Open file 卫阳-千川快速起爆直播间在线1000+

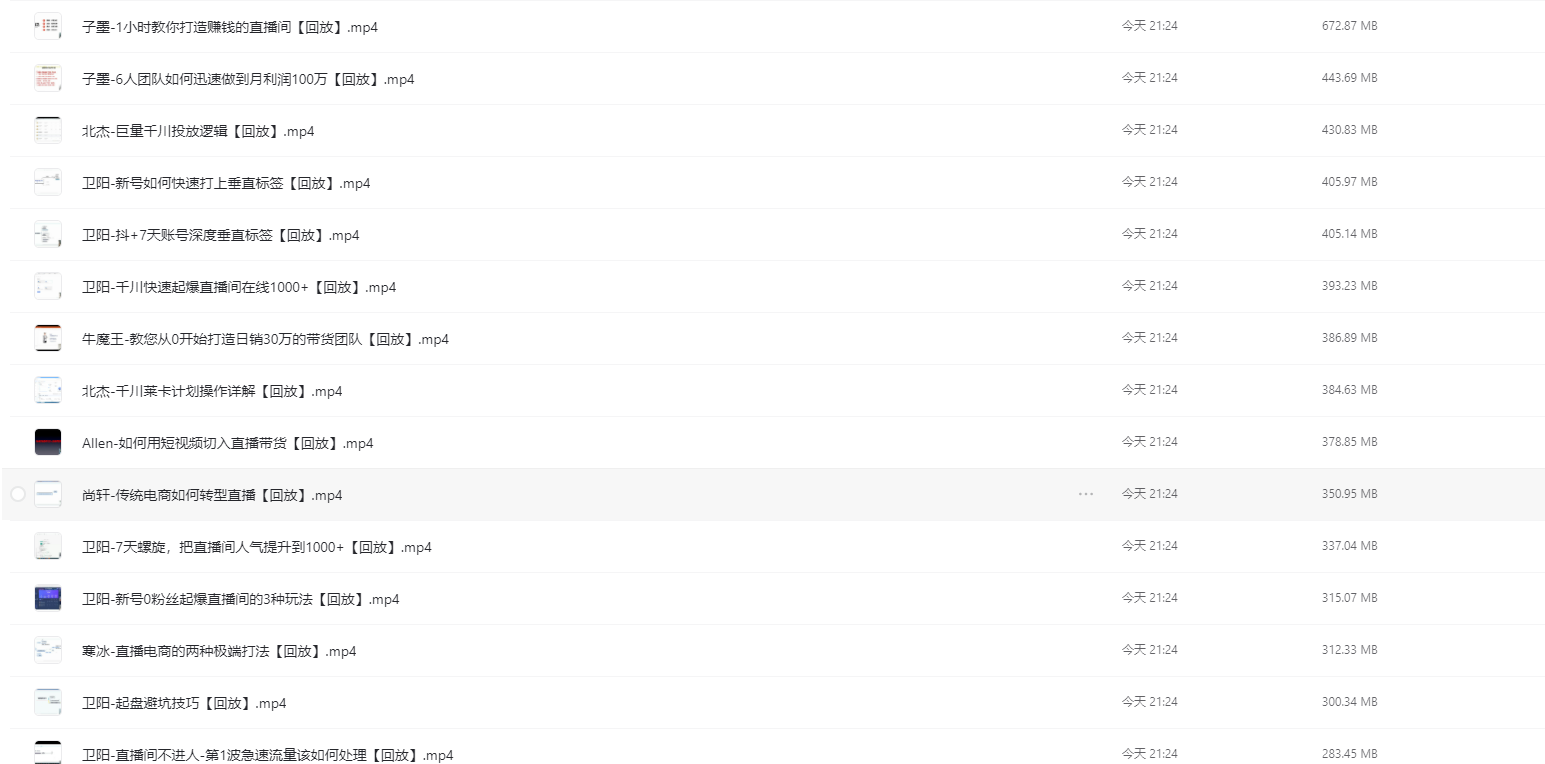[239, 287]
